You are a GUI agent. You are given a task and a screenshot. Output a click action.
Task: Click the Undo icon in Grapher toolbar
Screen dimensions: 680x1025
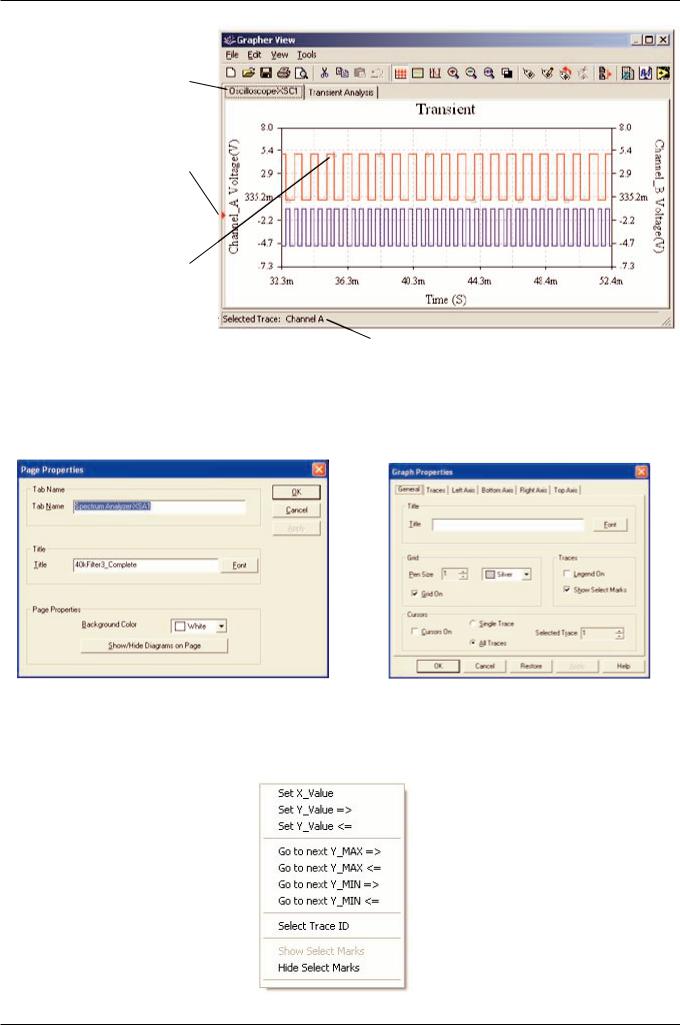(x=377, y=73)
